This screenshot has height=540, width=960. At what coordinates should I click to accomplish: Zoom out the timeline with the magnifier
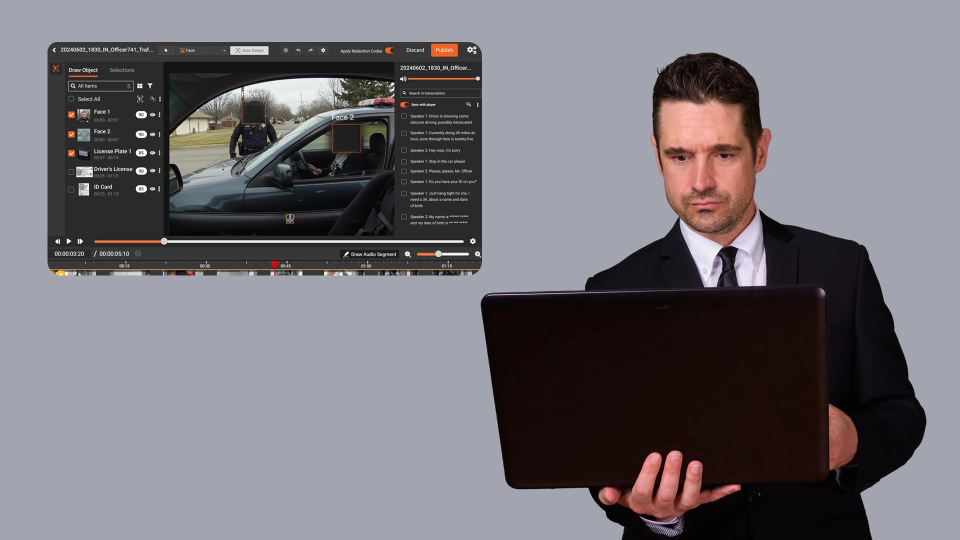(x=408, y=254)
